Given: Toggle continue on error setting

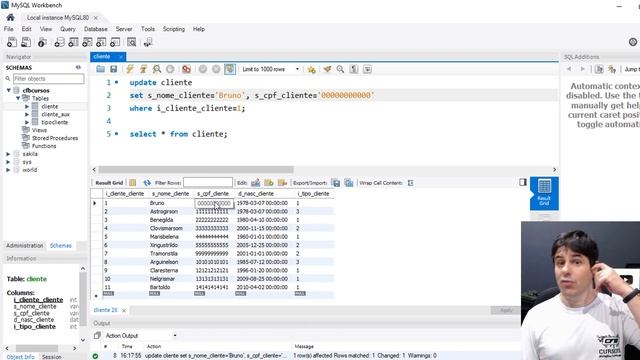Looking at the screenshot, I should point(187,69).
